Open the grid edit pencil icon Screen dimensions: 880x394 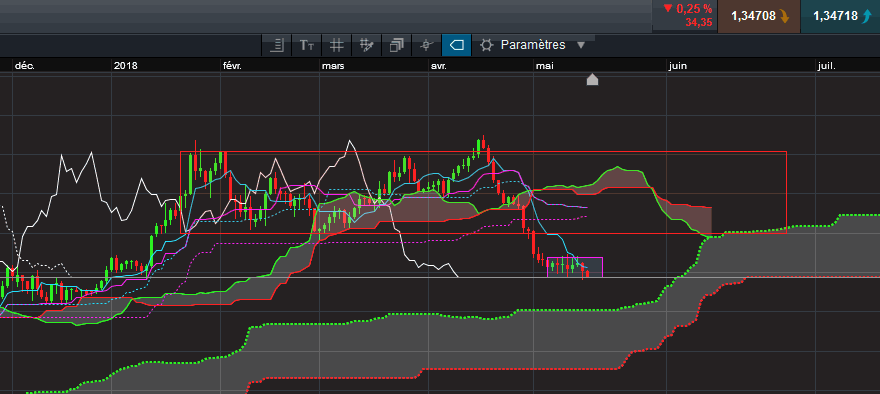pos(366,45)
